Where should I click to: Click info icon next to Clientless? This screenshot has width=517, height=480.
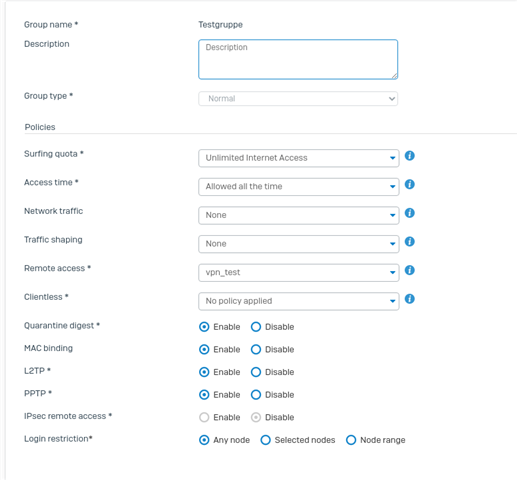[x=409, y=299]
